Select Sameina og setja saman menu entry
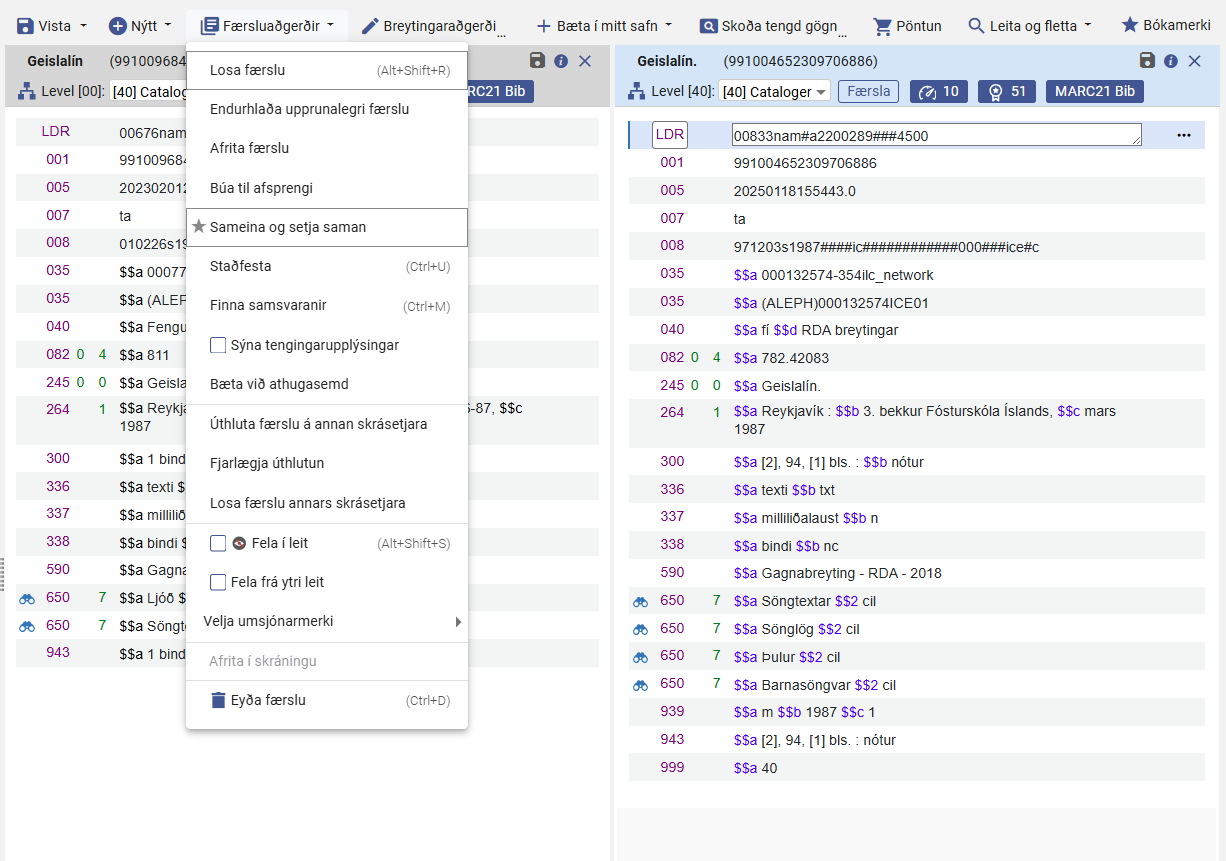This screenshot has width=1226, height=861. point(288,227)
